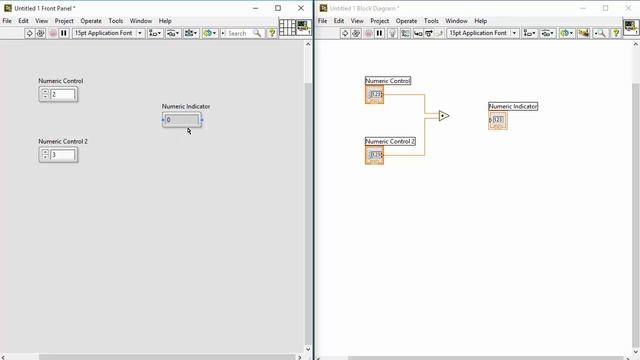The height and width of the screenshot is (360, 640).
Task: Open Tools menu in Front Panel window
Action: tap(116, 21)
